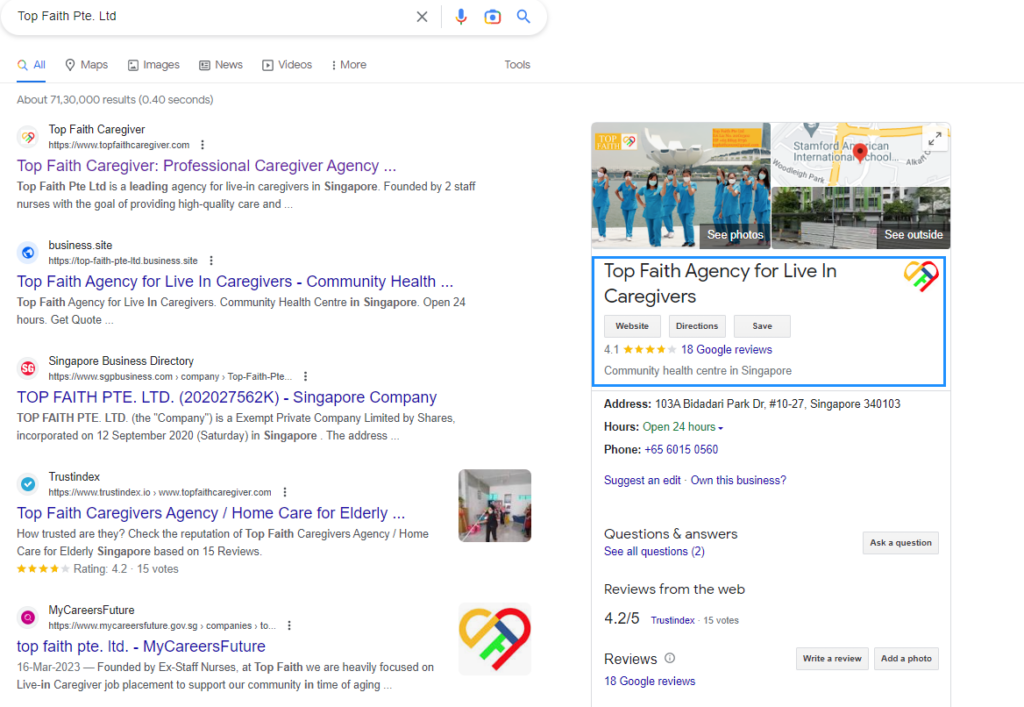Start voice search with the microphone icon

(461, 16)
